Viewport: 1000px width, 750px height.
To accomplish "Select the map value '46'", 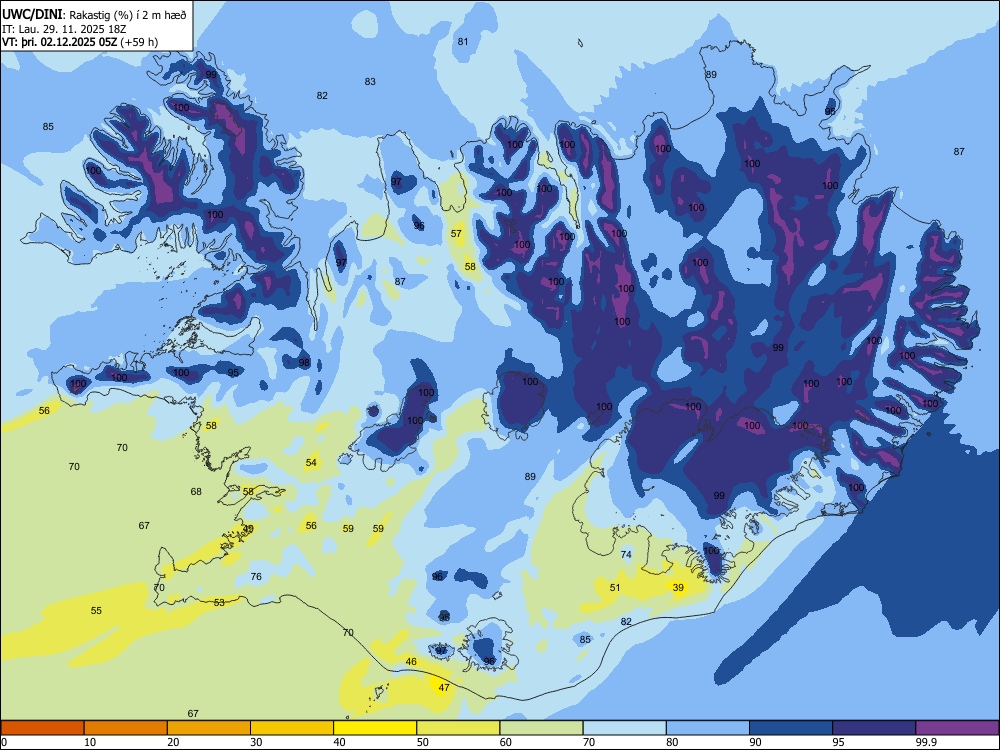I will (411, 661).
